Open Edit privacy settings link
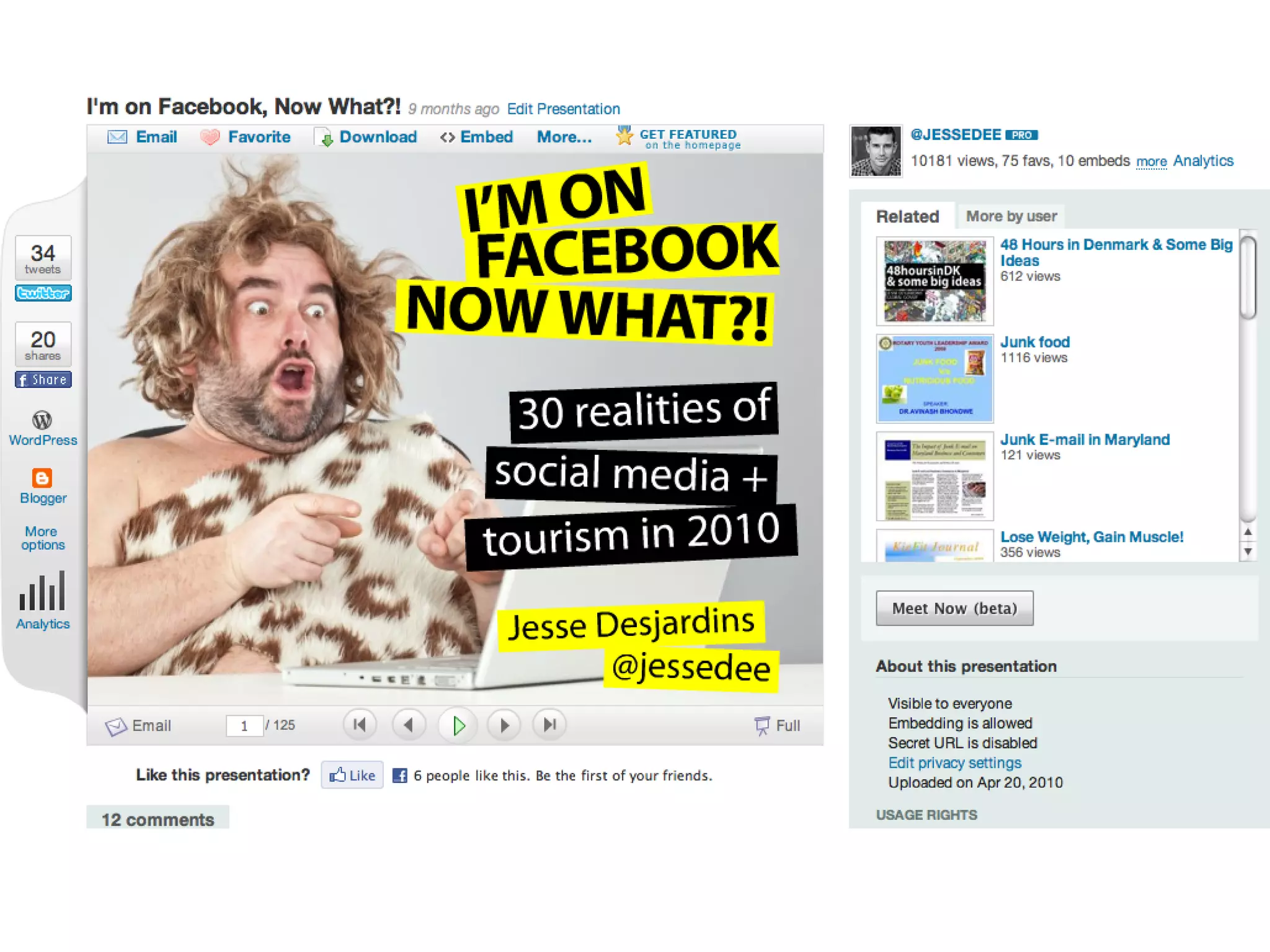1270x952 pixels. [954, 762]
